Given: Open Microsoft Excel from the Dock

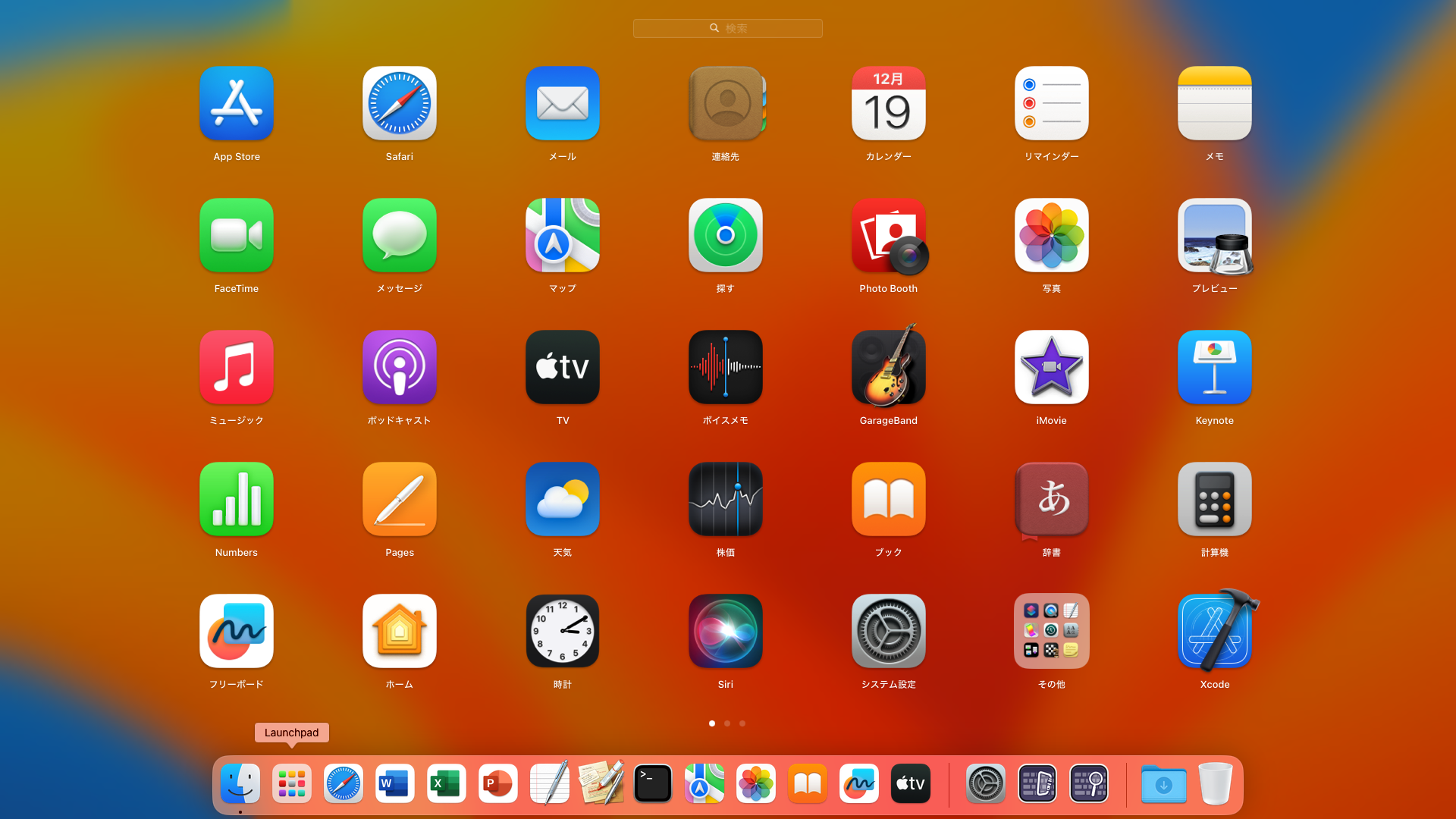Looking at the screenshot, I should click(x=447, y=783).
